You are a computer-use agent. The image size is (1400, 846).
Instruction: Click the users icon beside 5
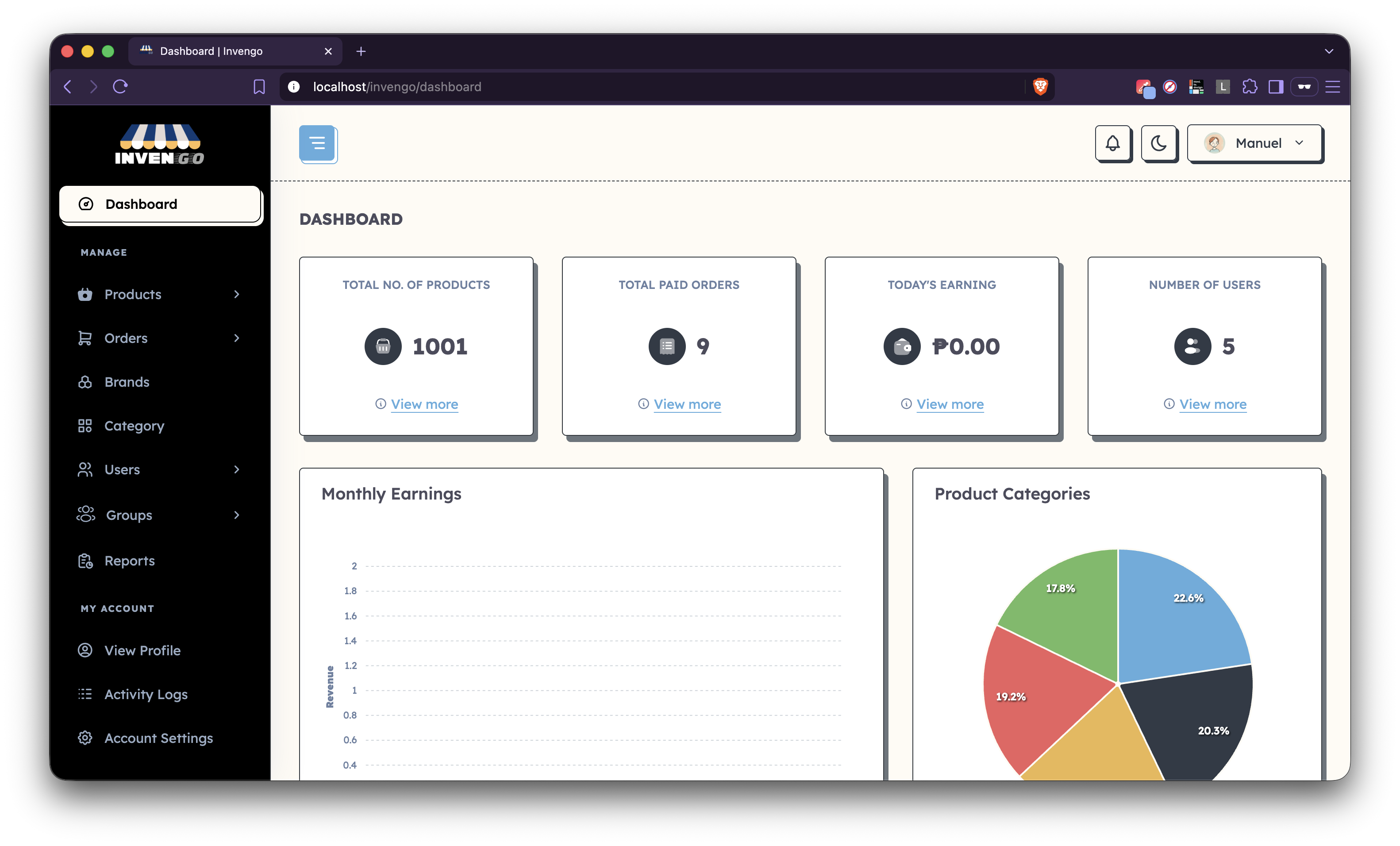tap(1192, 346)
